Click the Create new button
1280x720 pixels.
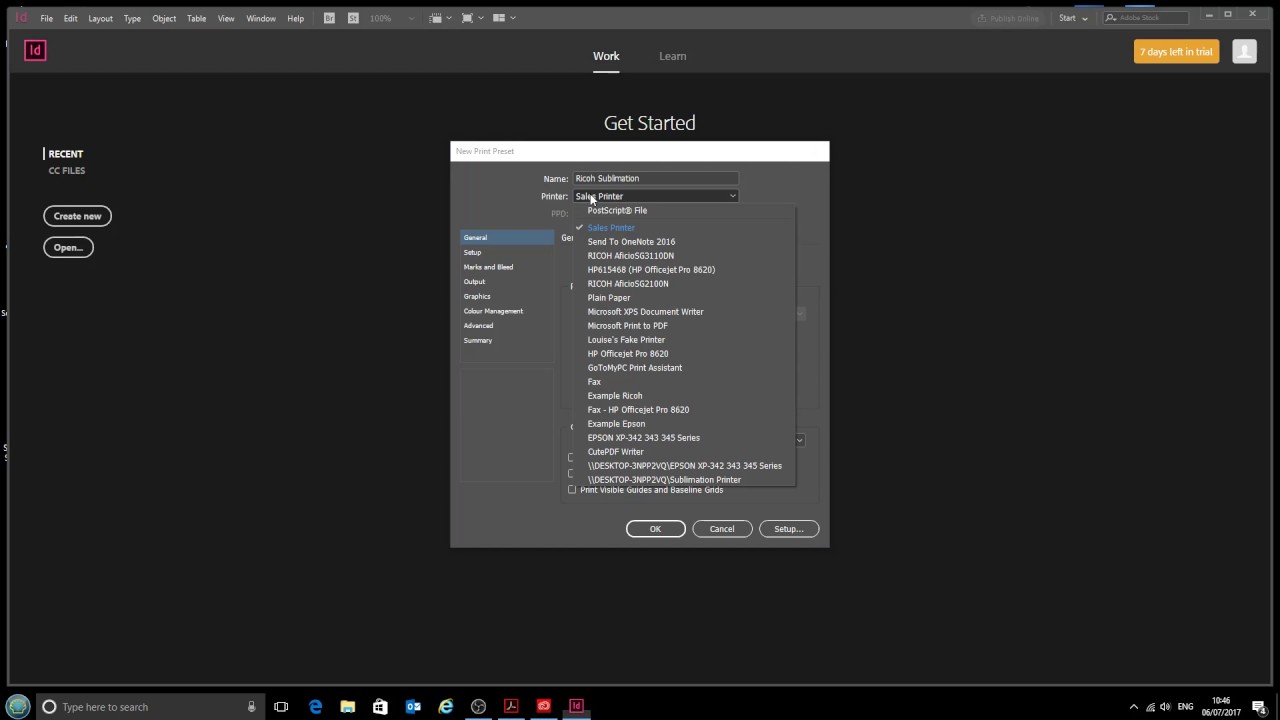78,216
